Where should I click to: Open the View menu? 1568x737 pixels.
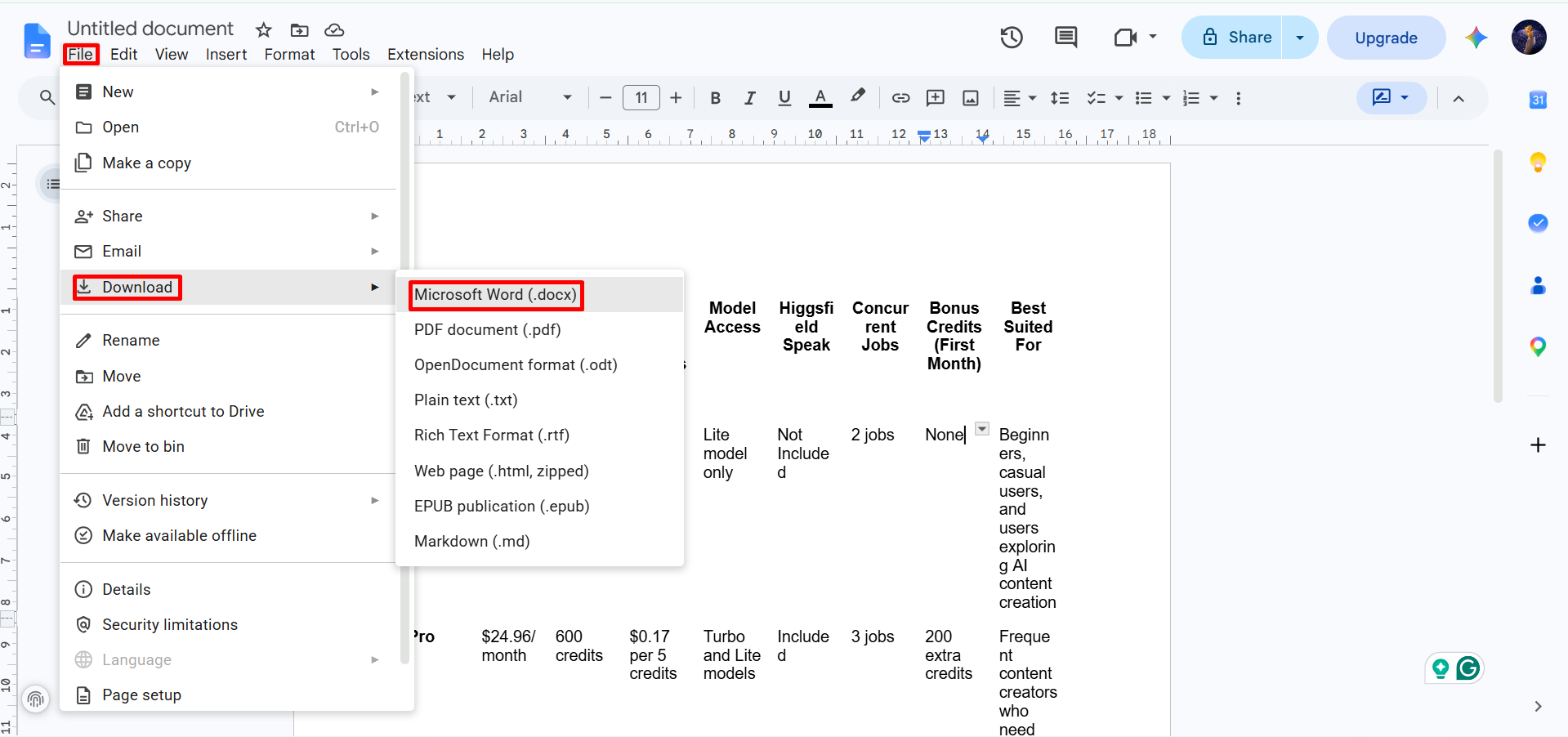pyautogui.click(x=172, y=54)
